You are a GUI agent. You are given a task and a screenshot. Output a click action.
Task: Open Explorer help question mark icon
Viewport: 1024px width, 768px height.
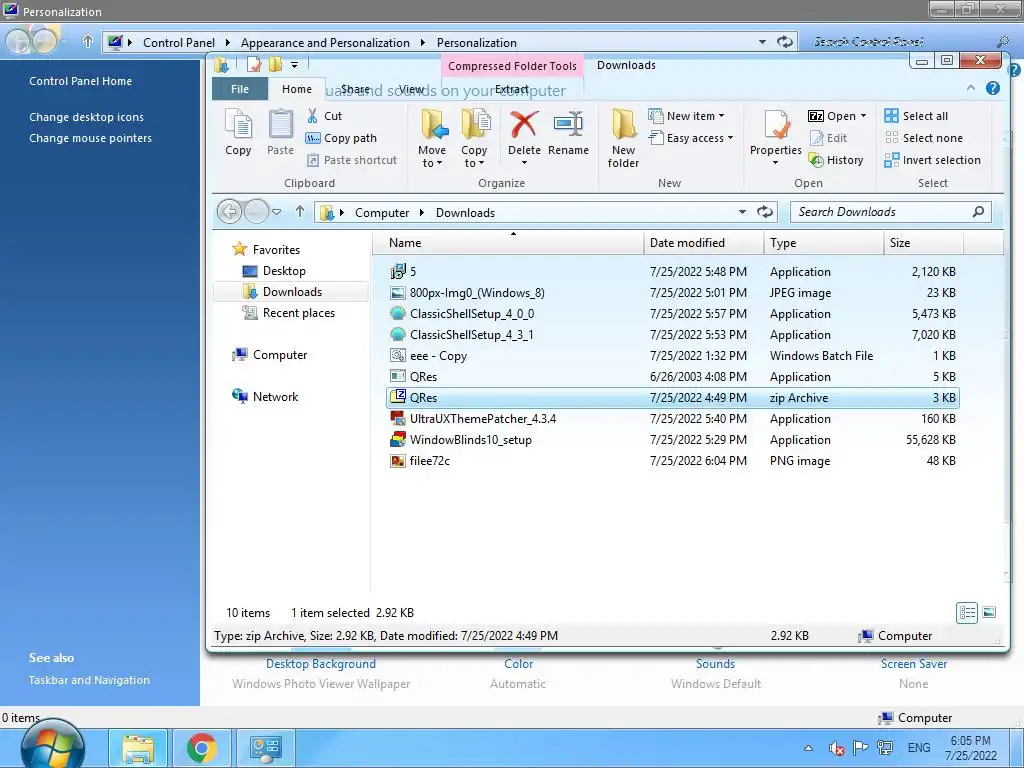[x=993, y=88]
